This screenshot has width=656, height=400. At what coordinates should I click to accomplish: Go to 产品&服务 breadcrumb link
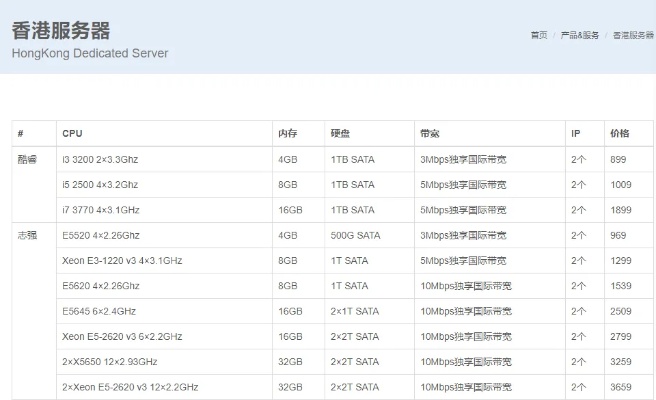click(x=579, y=35)
